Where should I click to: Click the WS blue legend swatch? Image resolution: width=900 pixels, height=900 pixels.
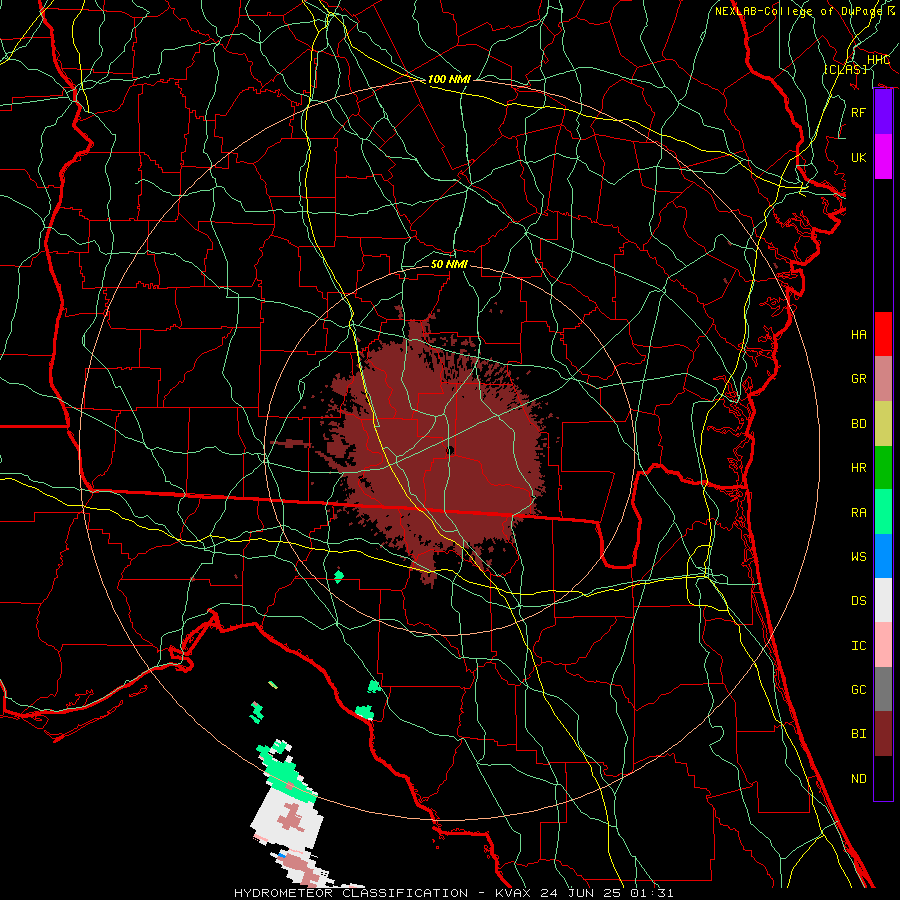pyautogui.click(x=883, y=556)
